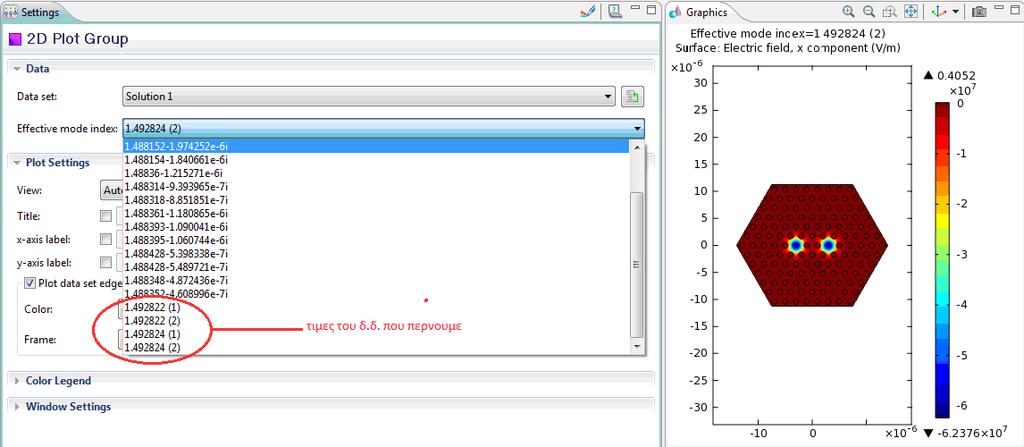Toggle the x-axis label checkbox

(106, 240)
